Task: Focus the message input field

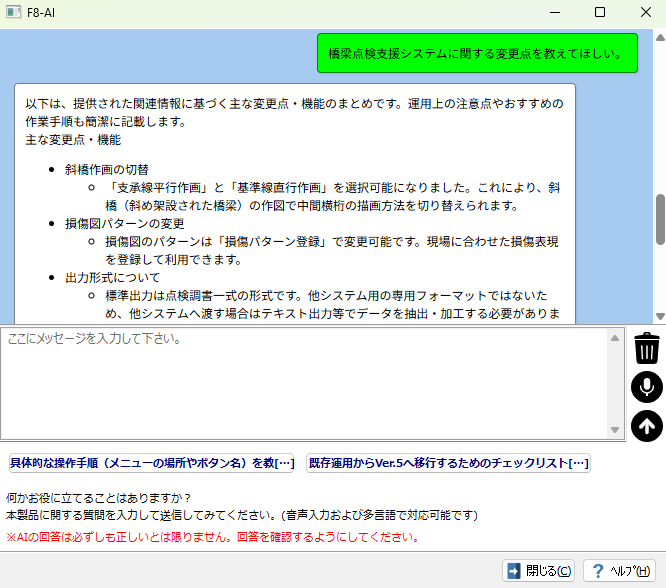Action: [x=304, y=383]
